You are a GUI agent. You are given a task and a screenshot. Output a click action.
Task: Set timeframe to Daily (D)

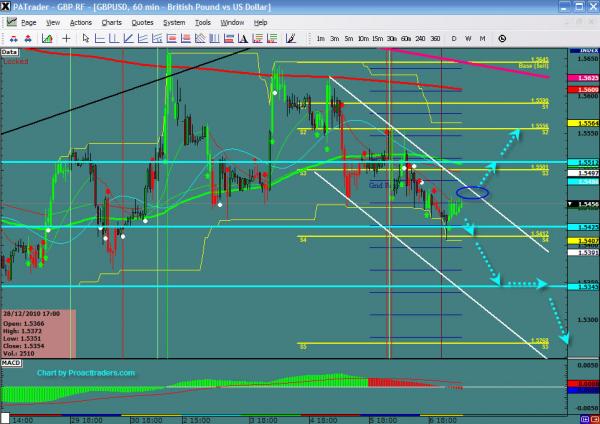click(x=453, y=38)
